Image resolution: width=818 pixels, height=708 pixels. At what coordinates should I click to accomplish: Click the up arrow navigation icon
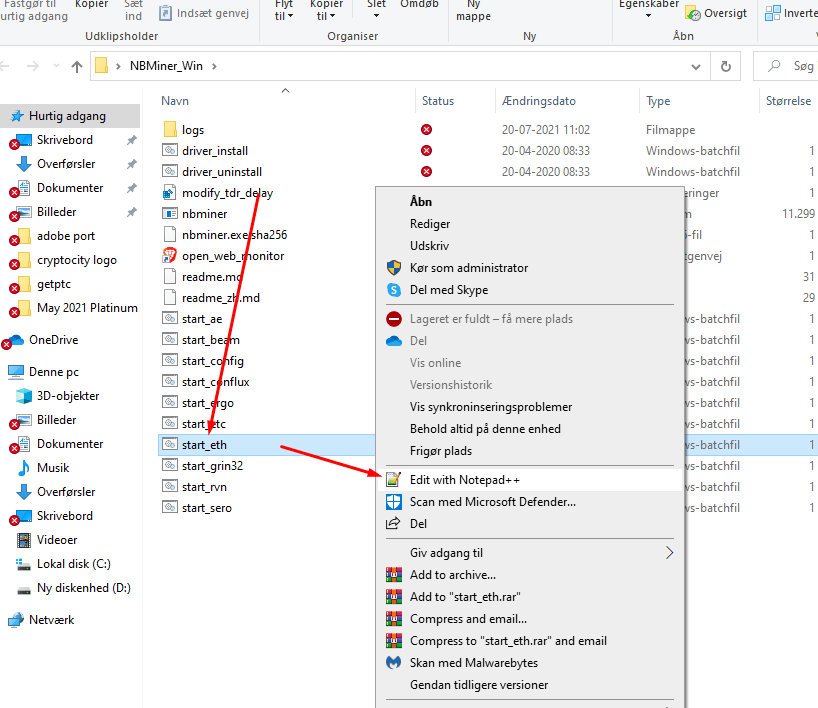click(x=77, y=66)
